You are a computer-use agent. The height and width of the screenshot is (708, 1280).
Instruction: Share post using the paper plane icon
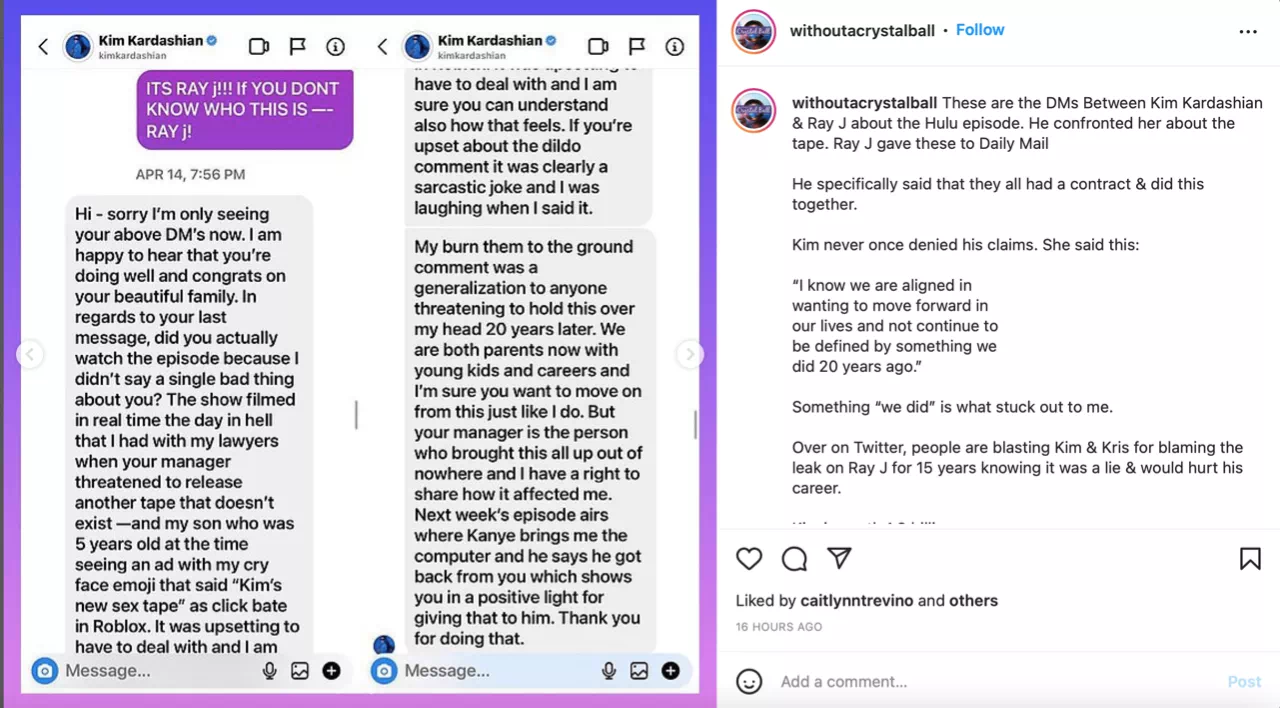(x=839, y=558)
